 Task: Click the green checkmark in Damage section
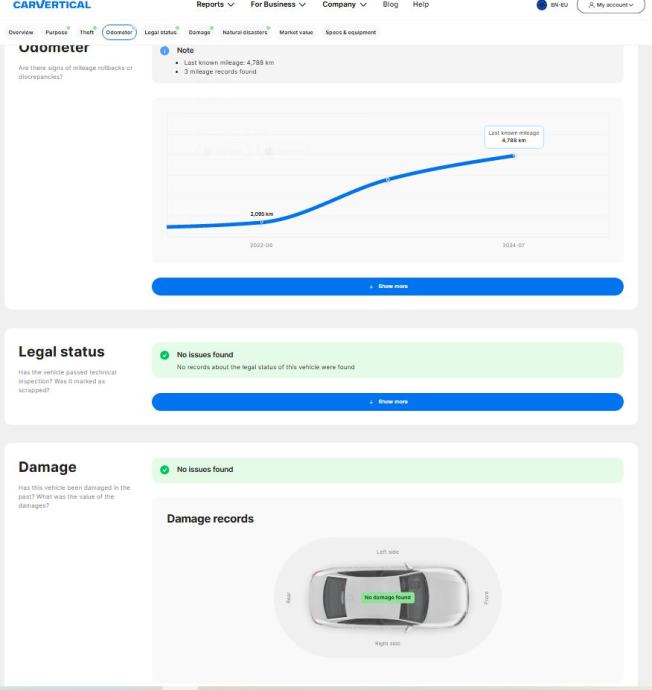tap(165, 469)
